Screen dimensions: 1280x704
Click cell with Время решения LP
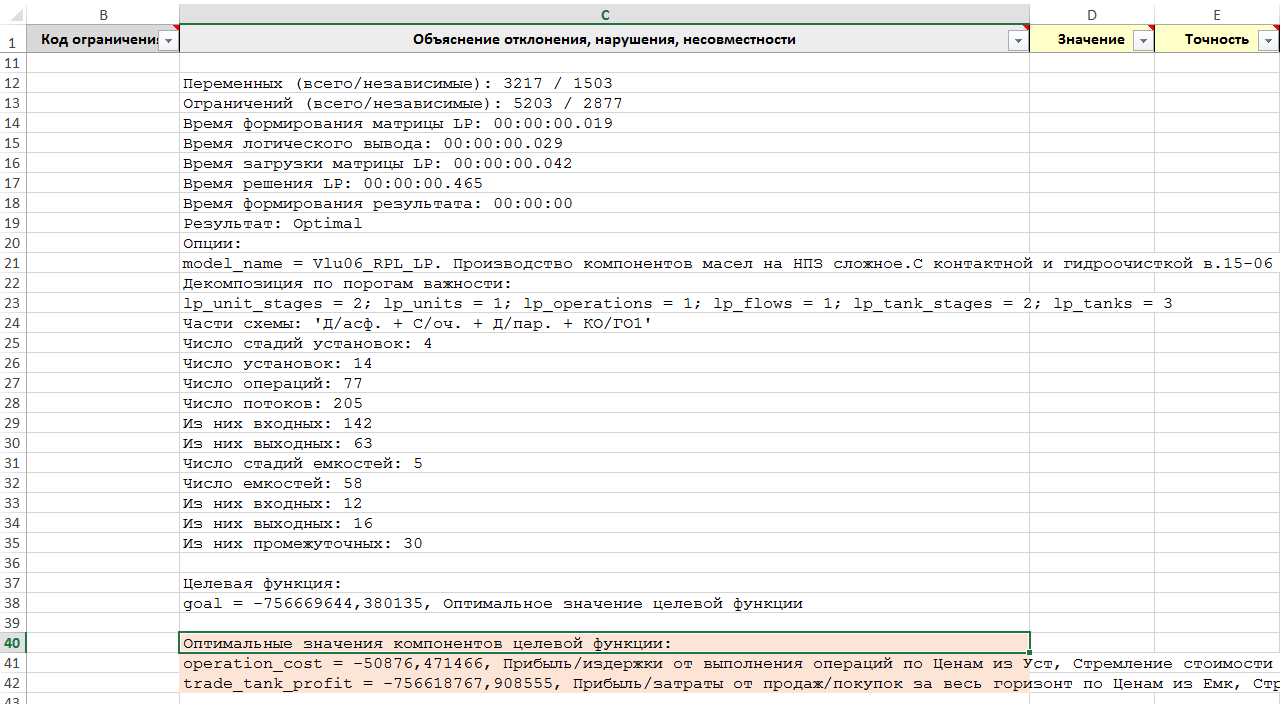point(604,183)
